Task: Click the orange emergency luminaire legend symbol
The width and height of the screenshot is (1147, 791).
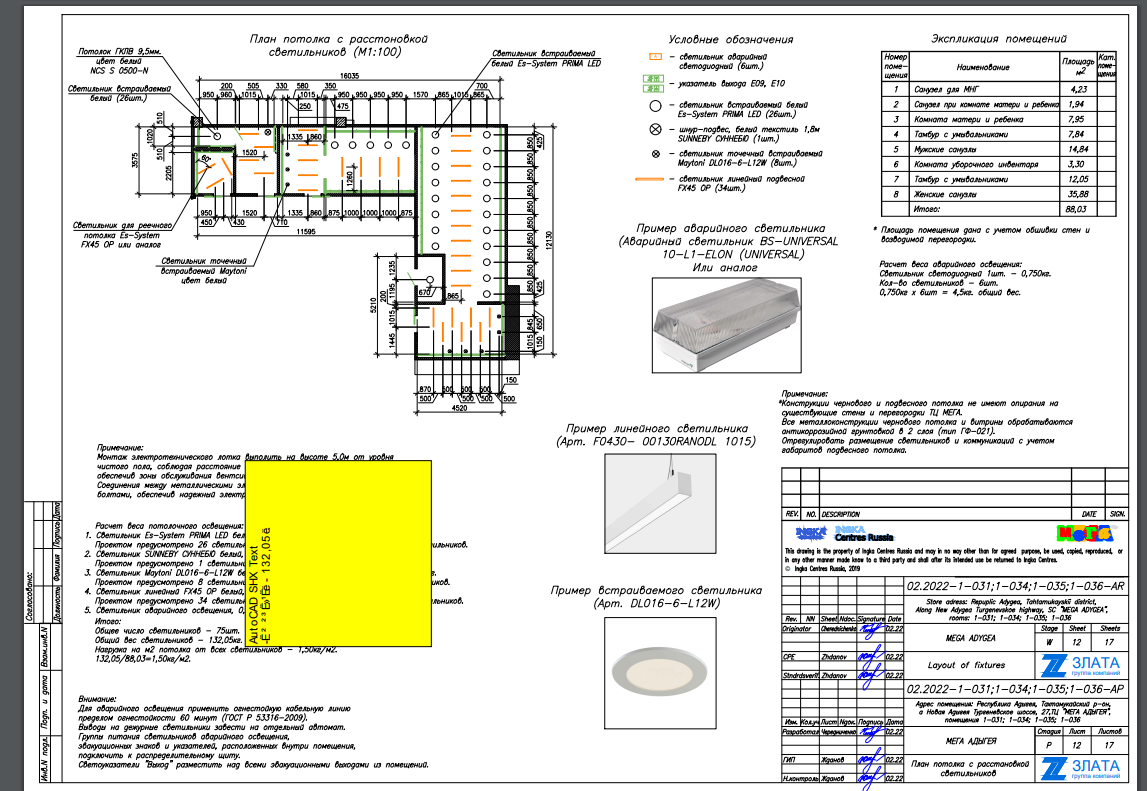Action: pyautogui.click(x=655, y=56)
